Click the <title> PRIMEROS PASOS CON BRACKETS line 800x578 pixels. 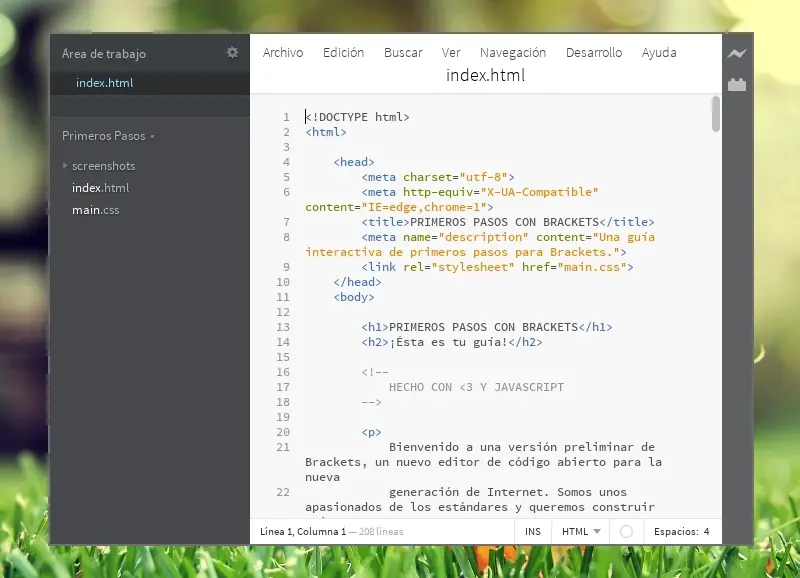508,222
